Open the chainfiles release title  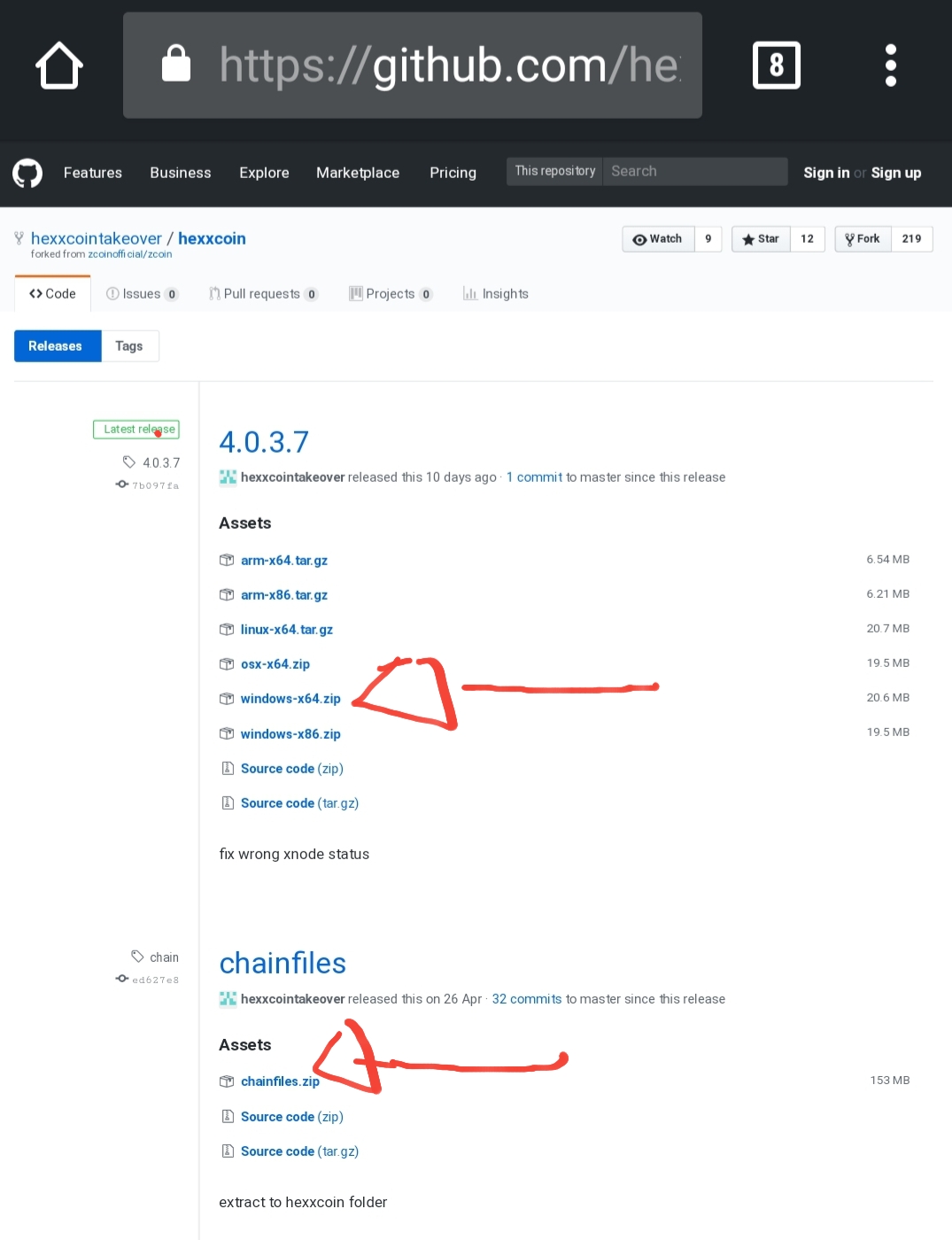coord(283,964)
